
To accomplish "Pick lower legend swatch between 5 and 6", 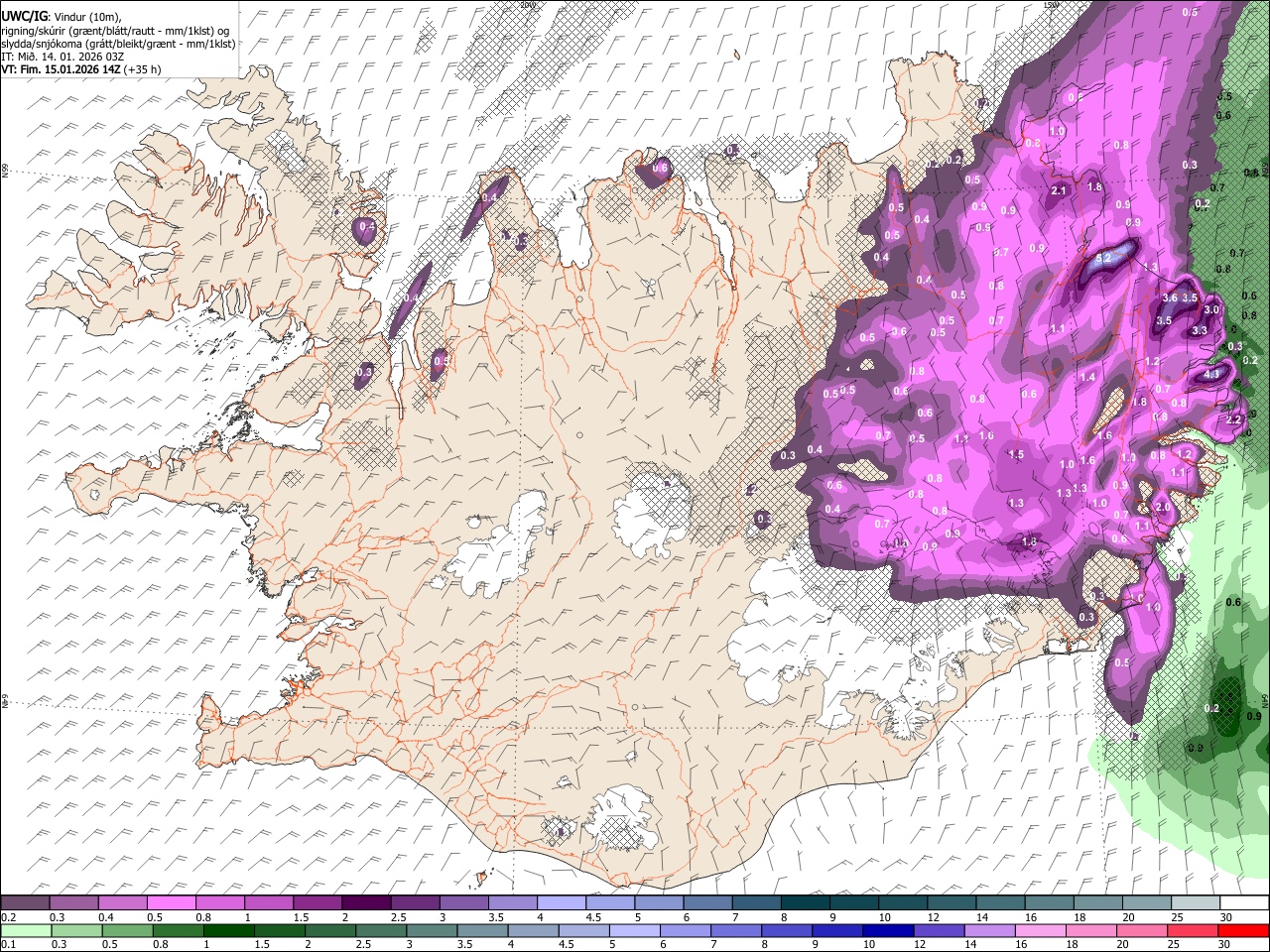I will [635, 930].
